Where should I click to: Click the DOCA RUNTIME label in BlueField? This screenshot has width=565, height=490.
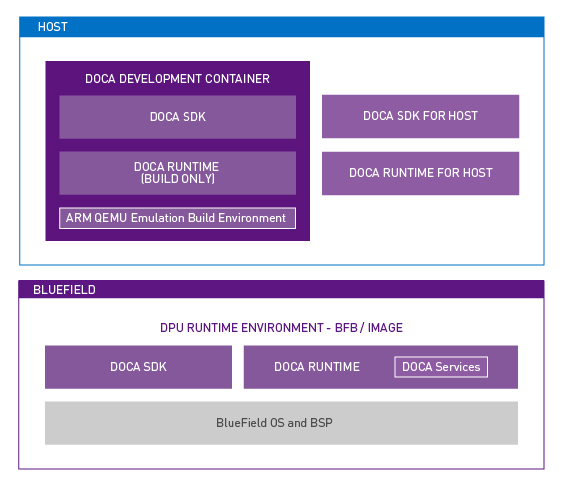pos(317,367)
